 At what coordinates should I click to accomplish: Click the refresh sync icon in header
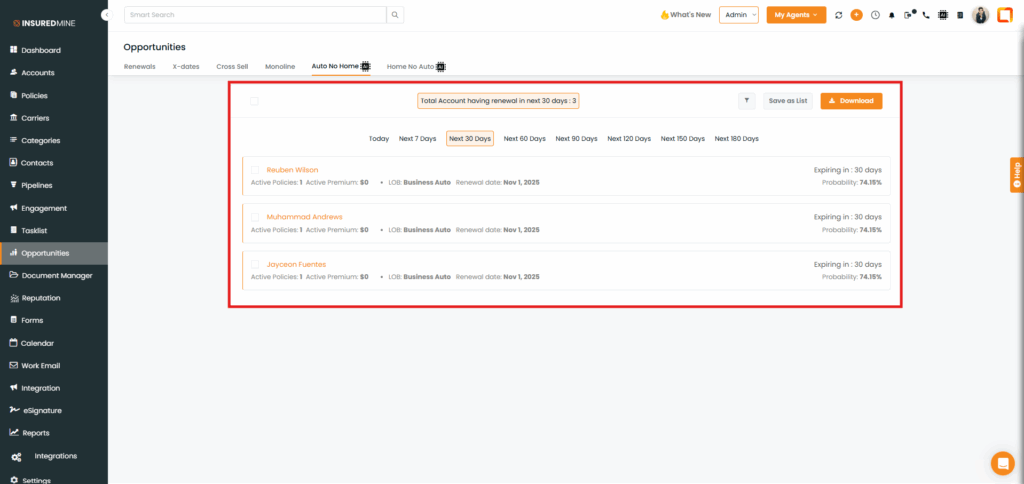(x=839, y=15)
